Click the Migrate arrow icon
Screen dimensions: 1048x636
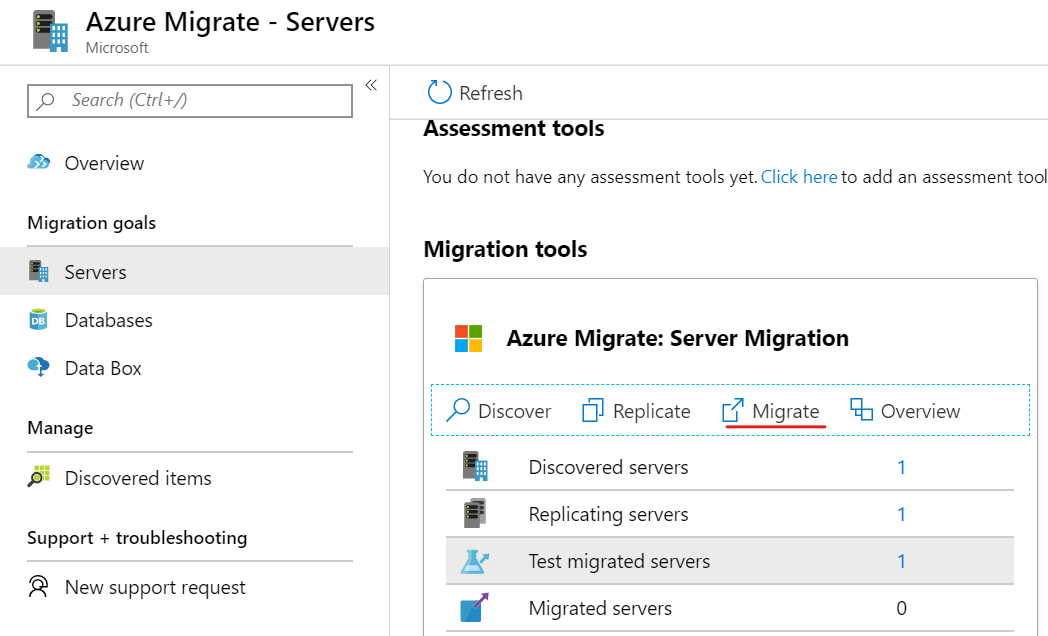tap(733, 410)
